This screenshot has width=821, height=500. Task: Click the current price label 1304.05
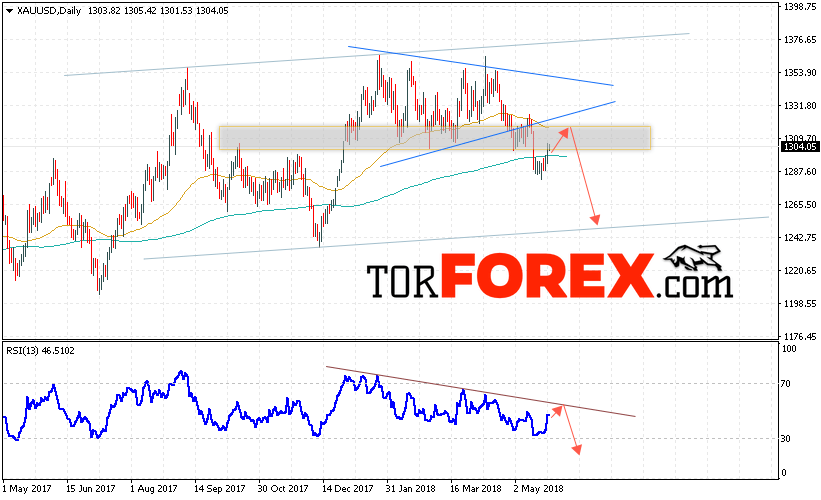[800, 147]
